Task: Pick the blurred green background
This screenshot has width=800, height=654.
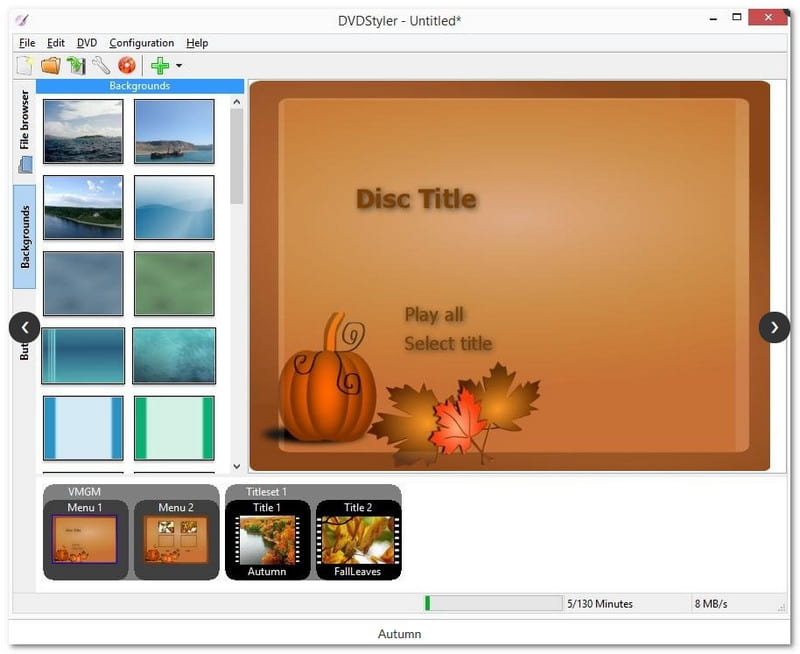Action: point(174,284)
